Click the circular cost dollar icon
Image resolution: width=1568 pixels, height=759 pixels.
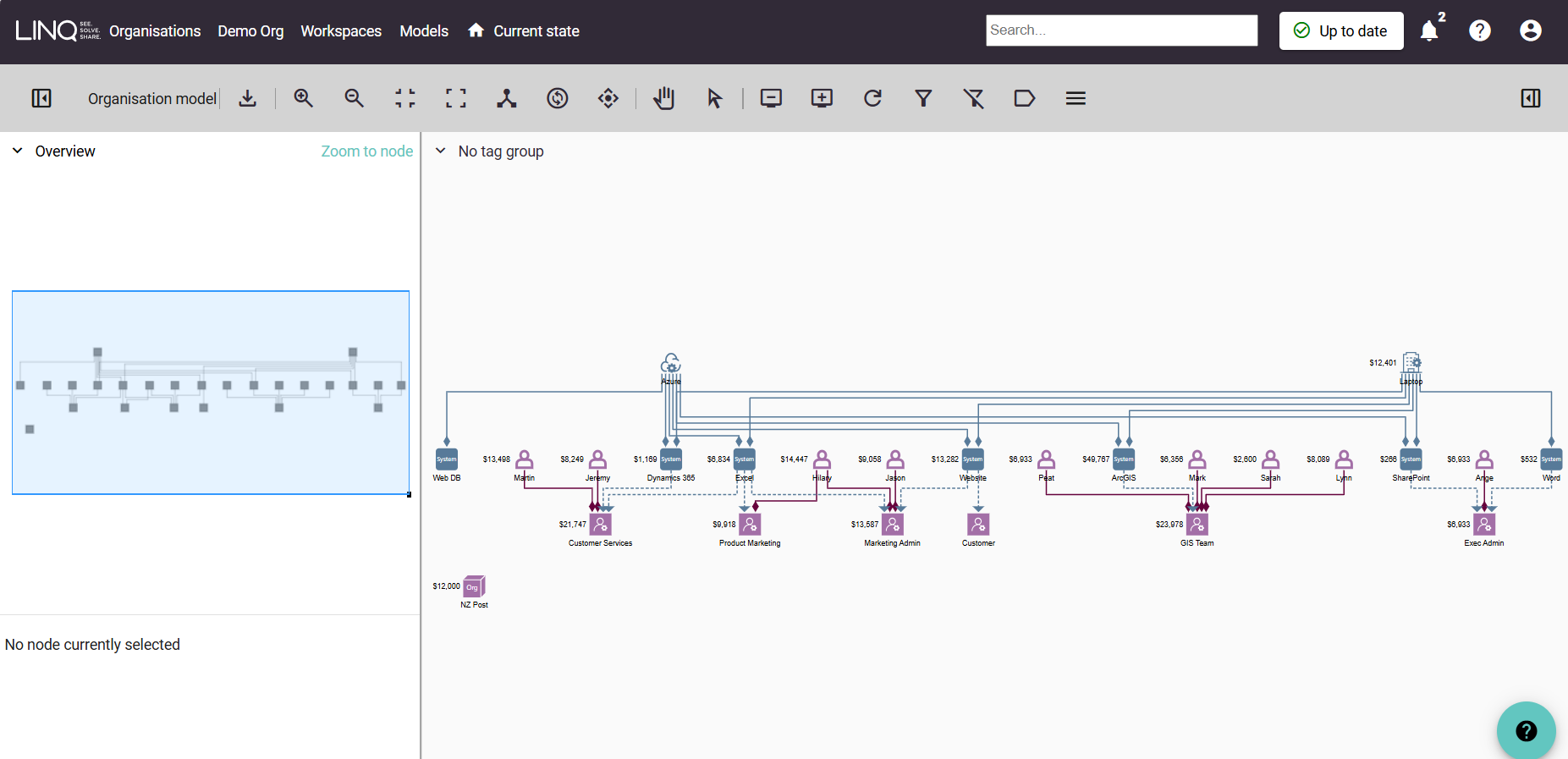558,98
